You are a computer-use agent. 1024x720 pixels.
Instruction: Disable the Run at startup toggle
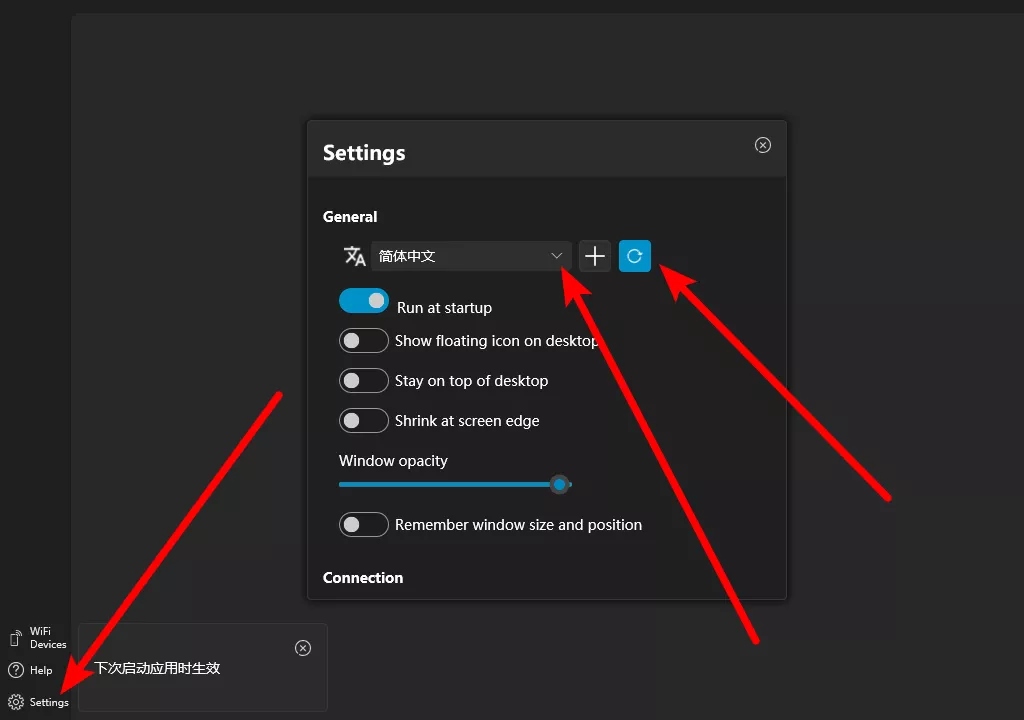[x=364, y=301]
